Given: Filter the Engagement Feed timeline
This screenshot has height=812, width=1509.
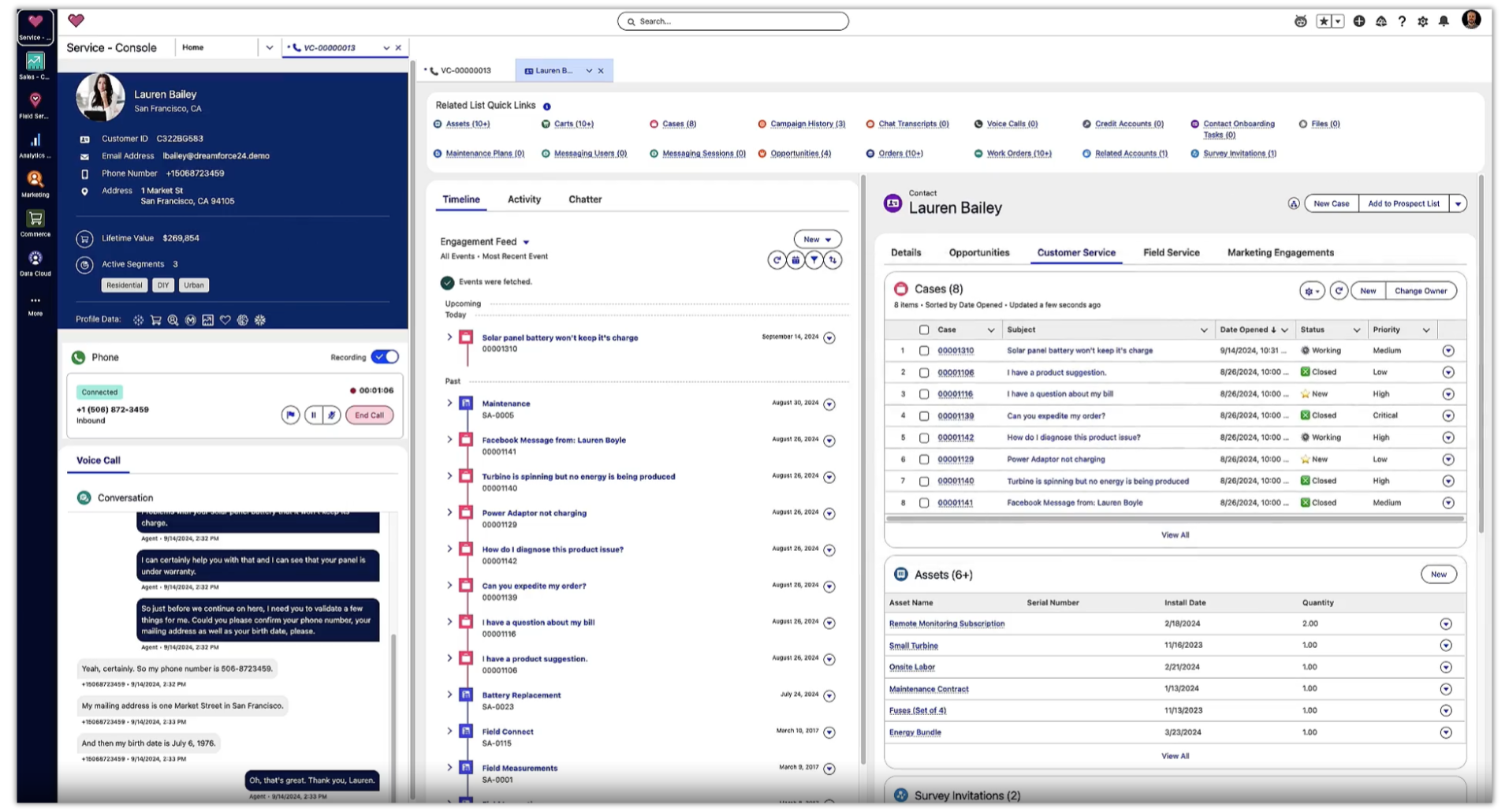Looking at the screenshot, I should 814,259.
